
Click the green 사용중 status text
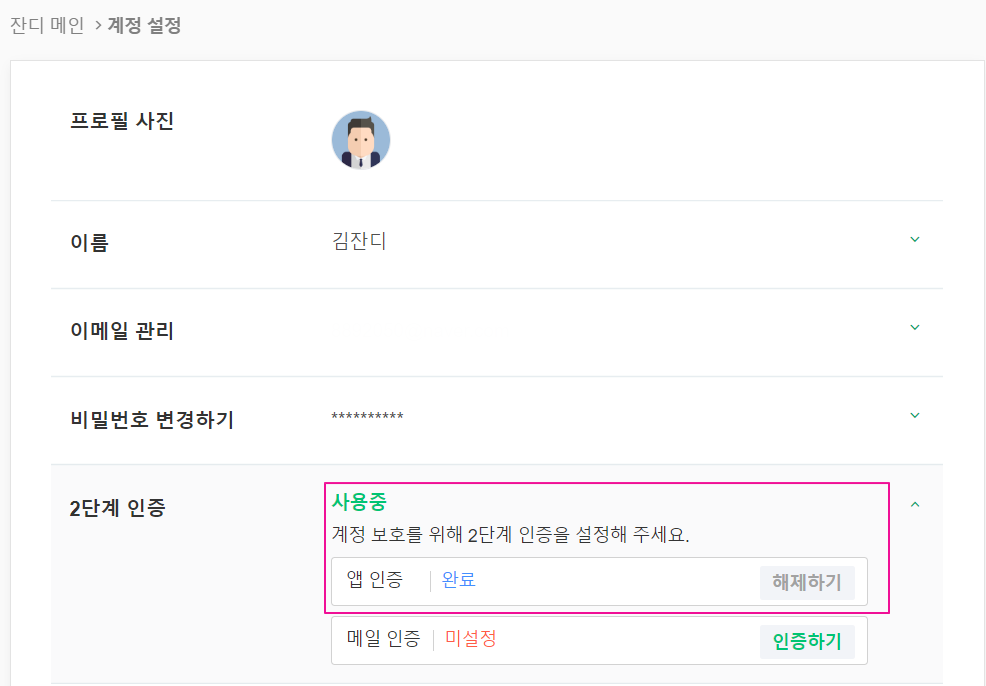coord(359,502)
